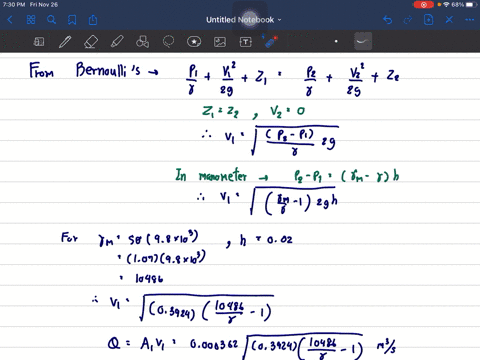Redo the last undone action
480x360 pixels.
(408, 20)
